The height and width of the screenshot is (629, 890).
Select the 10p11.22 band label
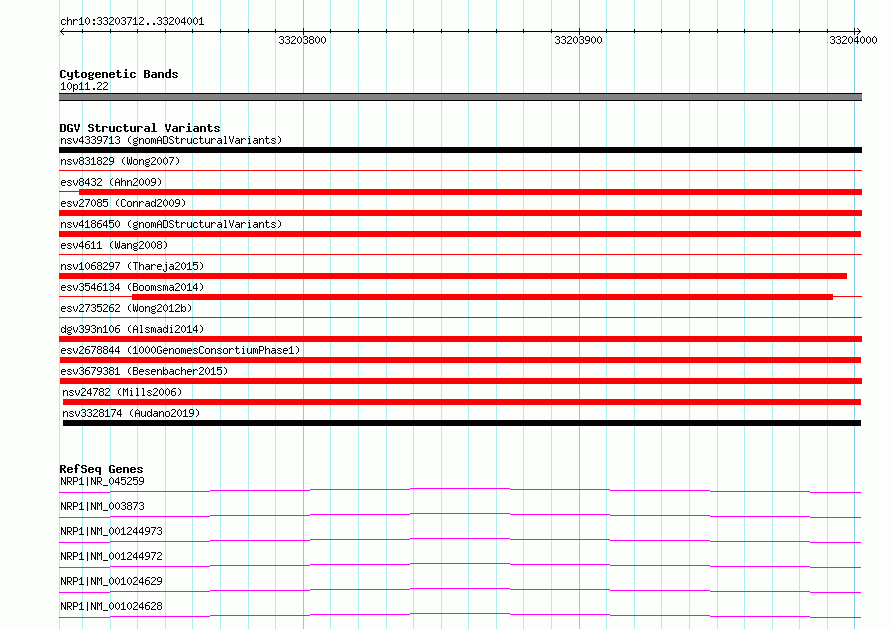(84, 86)
